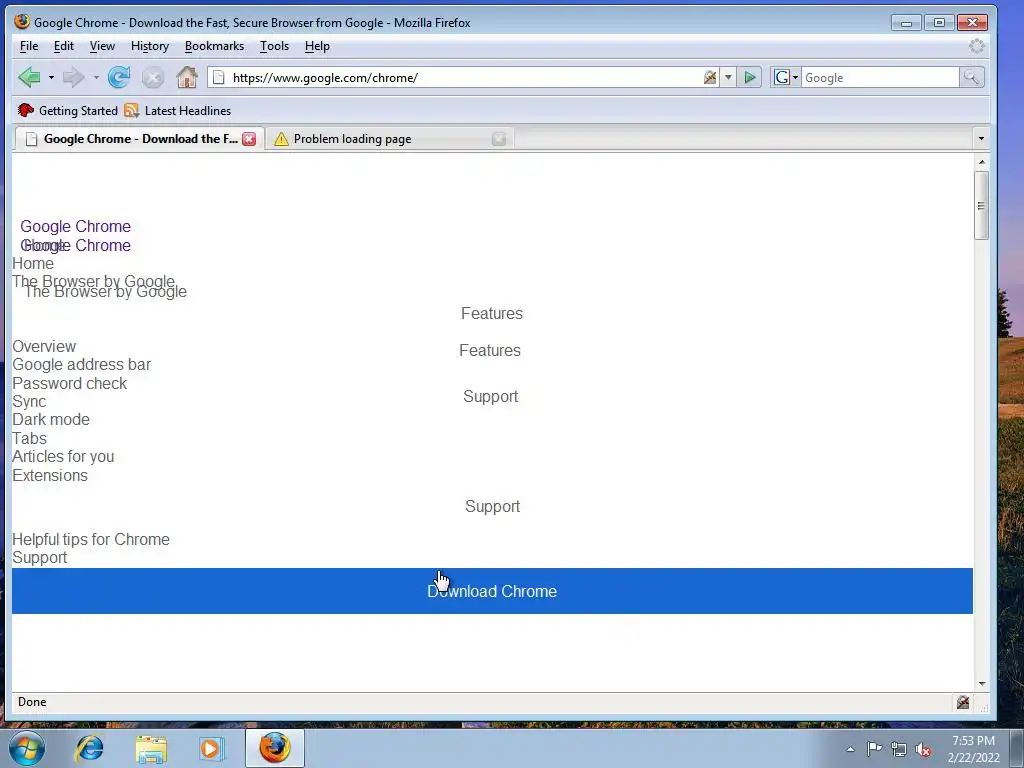Click the taskbar clock showing 7:53 PM
This screenshot has width=1024, height=768.
pos(973,749)
